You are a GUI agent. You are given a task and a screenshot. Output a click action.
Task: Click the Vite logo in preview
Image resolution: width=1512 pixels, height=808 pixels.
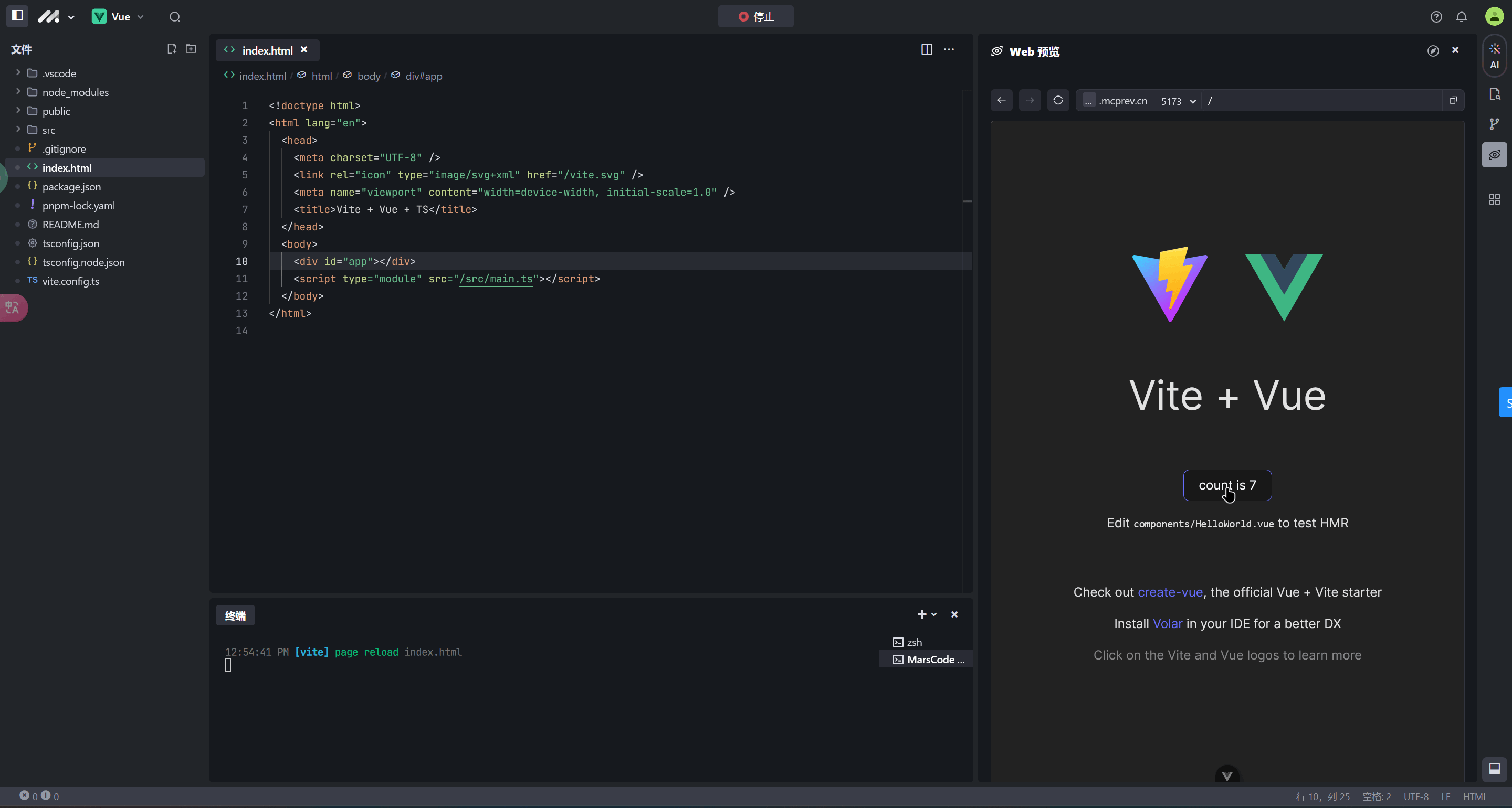pyautogui.click(x=1170, y=284)
